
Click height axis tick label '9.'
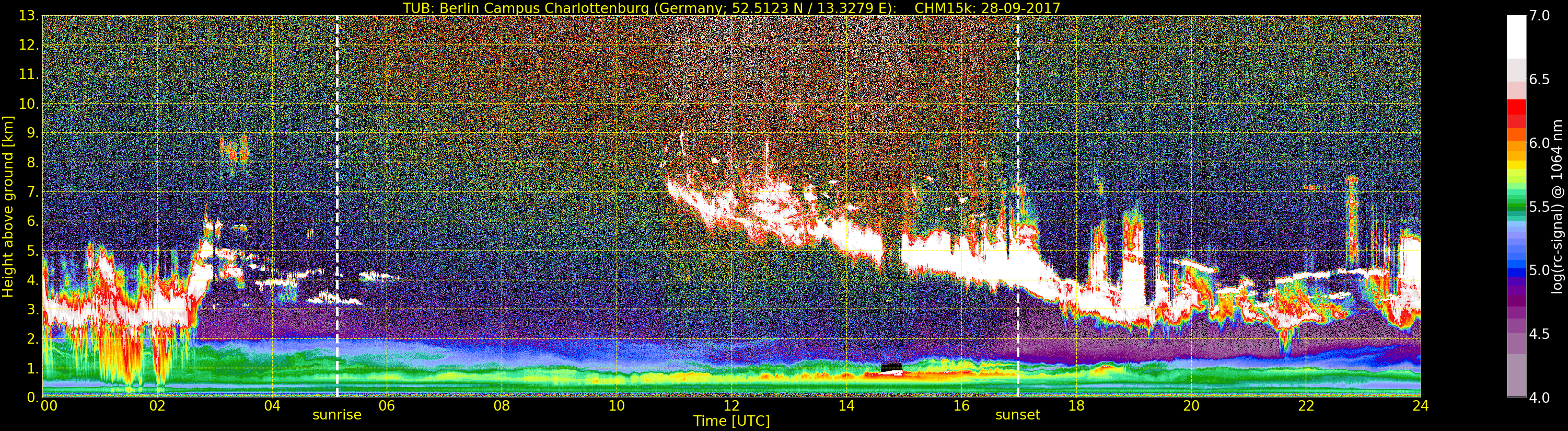pyautogui.click(x=32, y=133)
